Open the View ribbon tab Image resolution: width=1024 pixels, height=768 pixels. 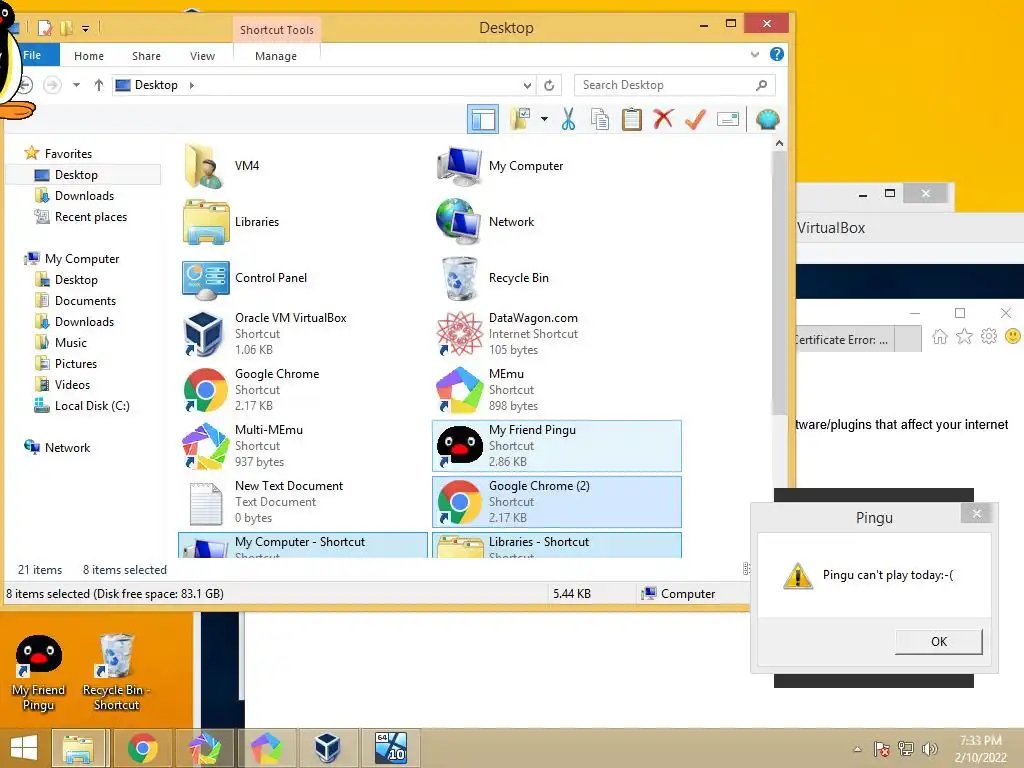pyautogui.click(x=202, y=56)
